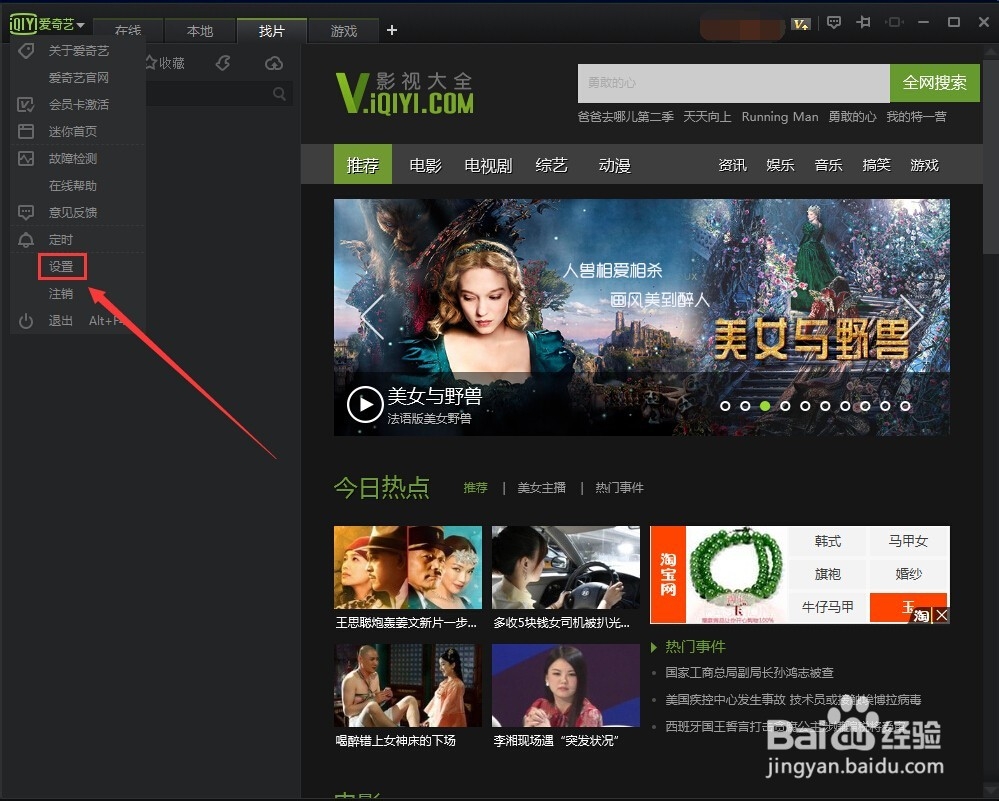The image size is (999, 801).
Task: Add a new tab with plus icon
Action: click(392, 30)
